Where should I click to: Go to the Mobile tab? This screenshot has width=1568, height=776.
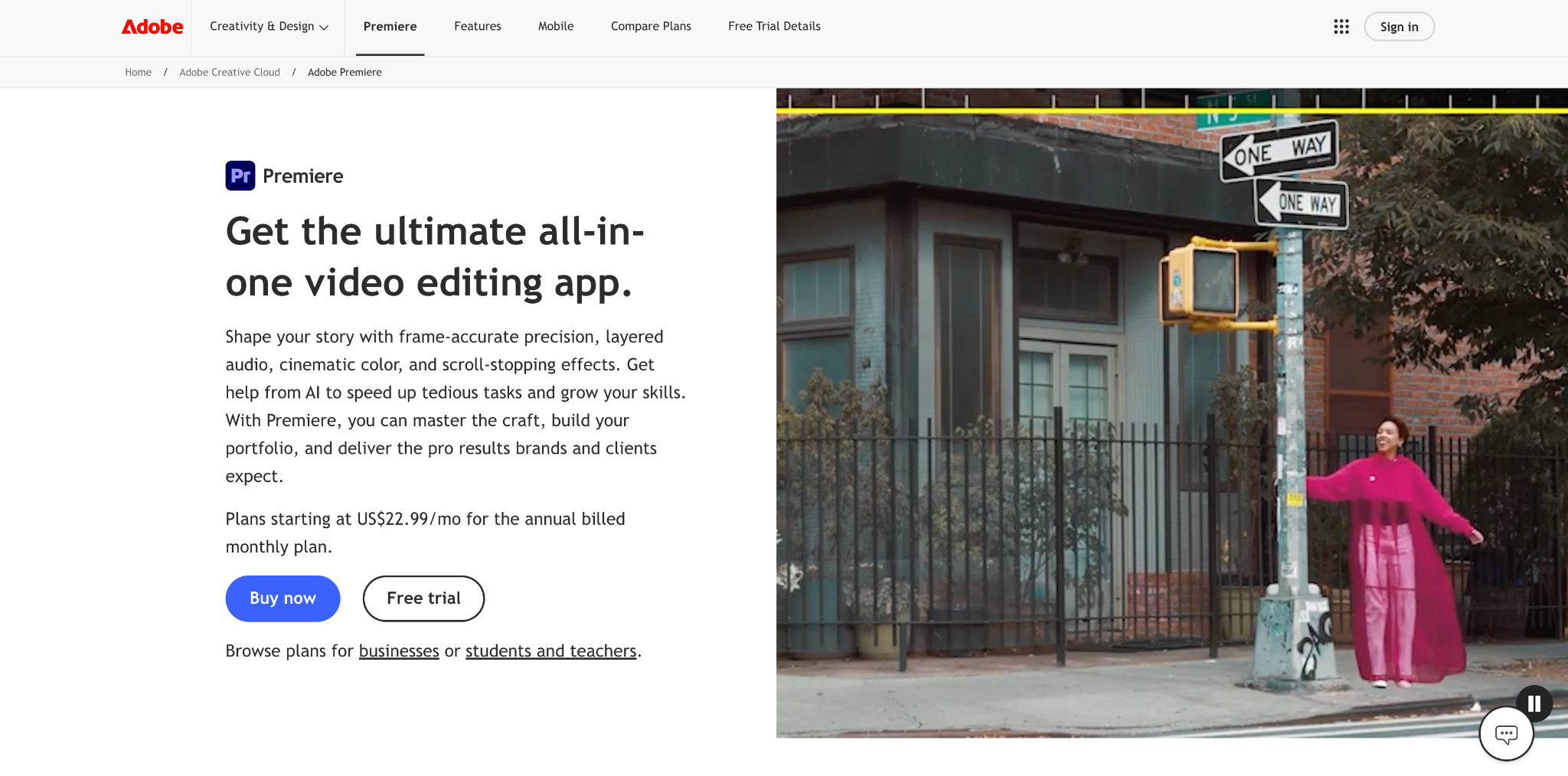(x=556, y=27)
